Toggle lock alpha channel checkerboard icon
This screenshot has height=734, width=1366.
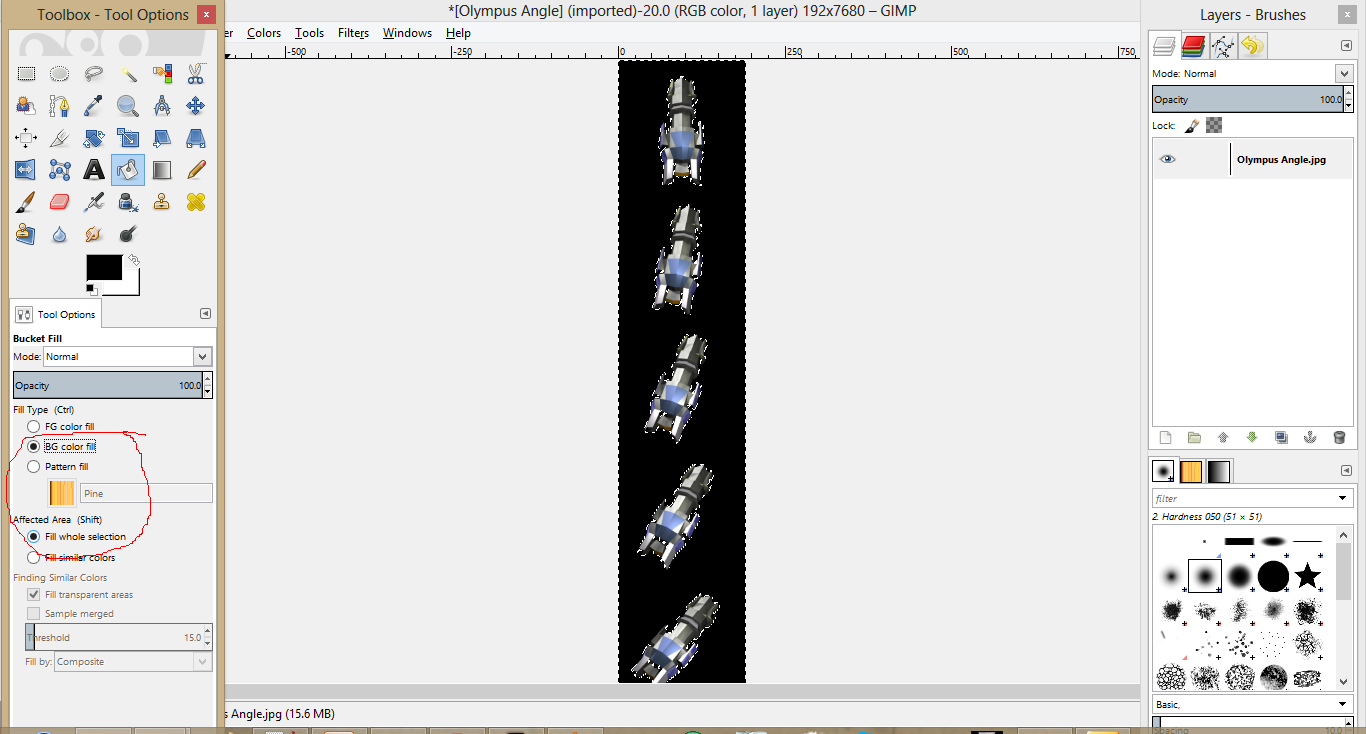tap(1214, 126)
